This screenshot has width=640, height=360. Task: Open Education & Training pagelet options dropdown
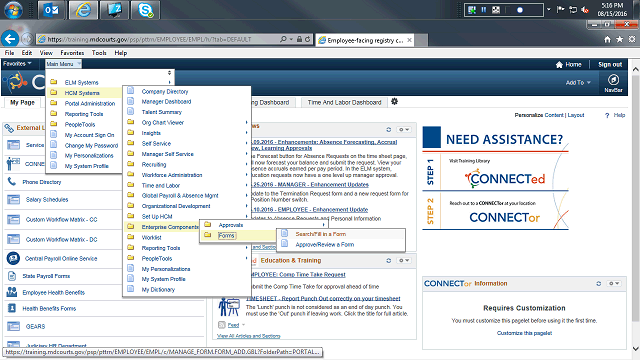[404, 260]
